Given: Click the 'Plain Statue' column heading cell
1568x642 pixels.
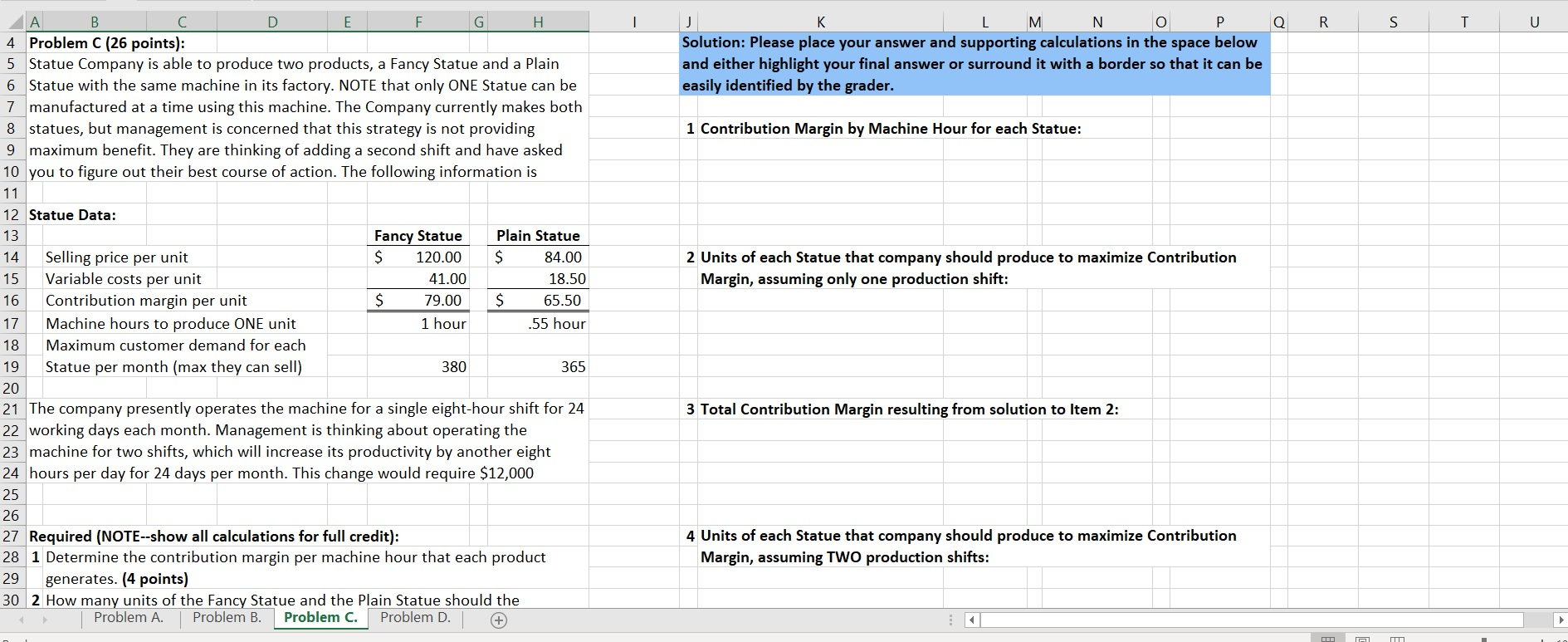Looking at the screenshot, I should [x=538, y=236].
